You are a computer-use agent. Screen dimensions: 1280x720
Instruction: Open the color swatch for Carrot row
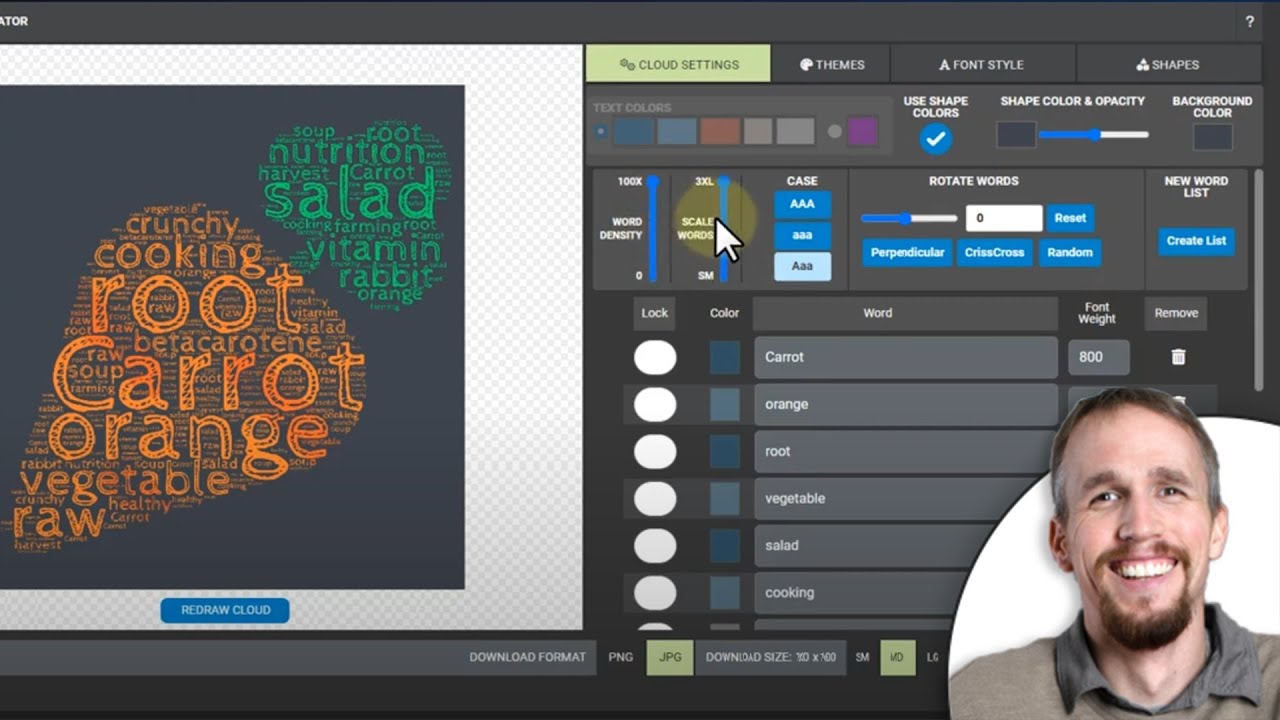click(x=725, y=357)
